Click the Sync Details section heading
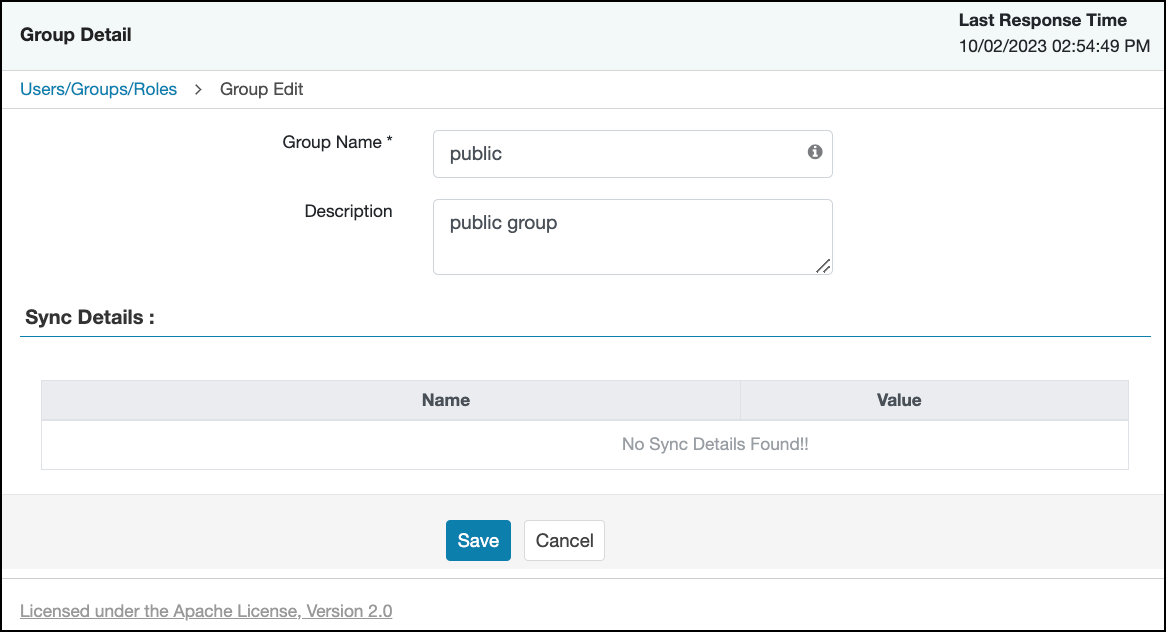1166x632 pixels. click(x=90, y=318)
